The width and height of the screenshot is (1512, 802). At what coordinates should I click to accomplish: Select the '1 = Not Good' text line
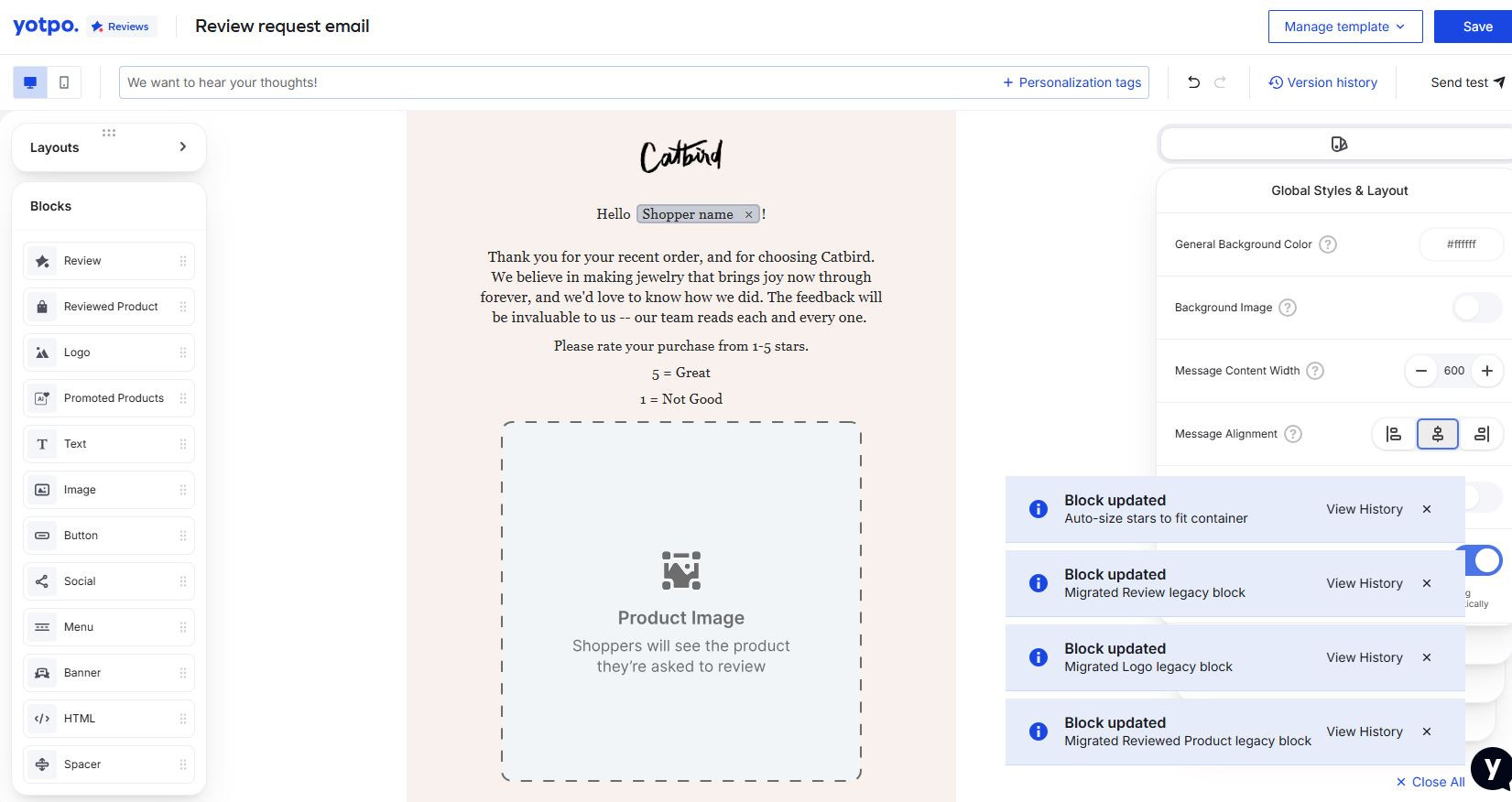pos(681,399)
